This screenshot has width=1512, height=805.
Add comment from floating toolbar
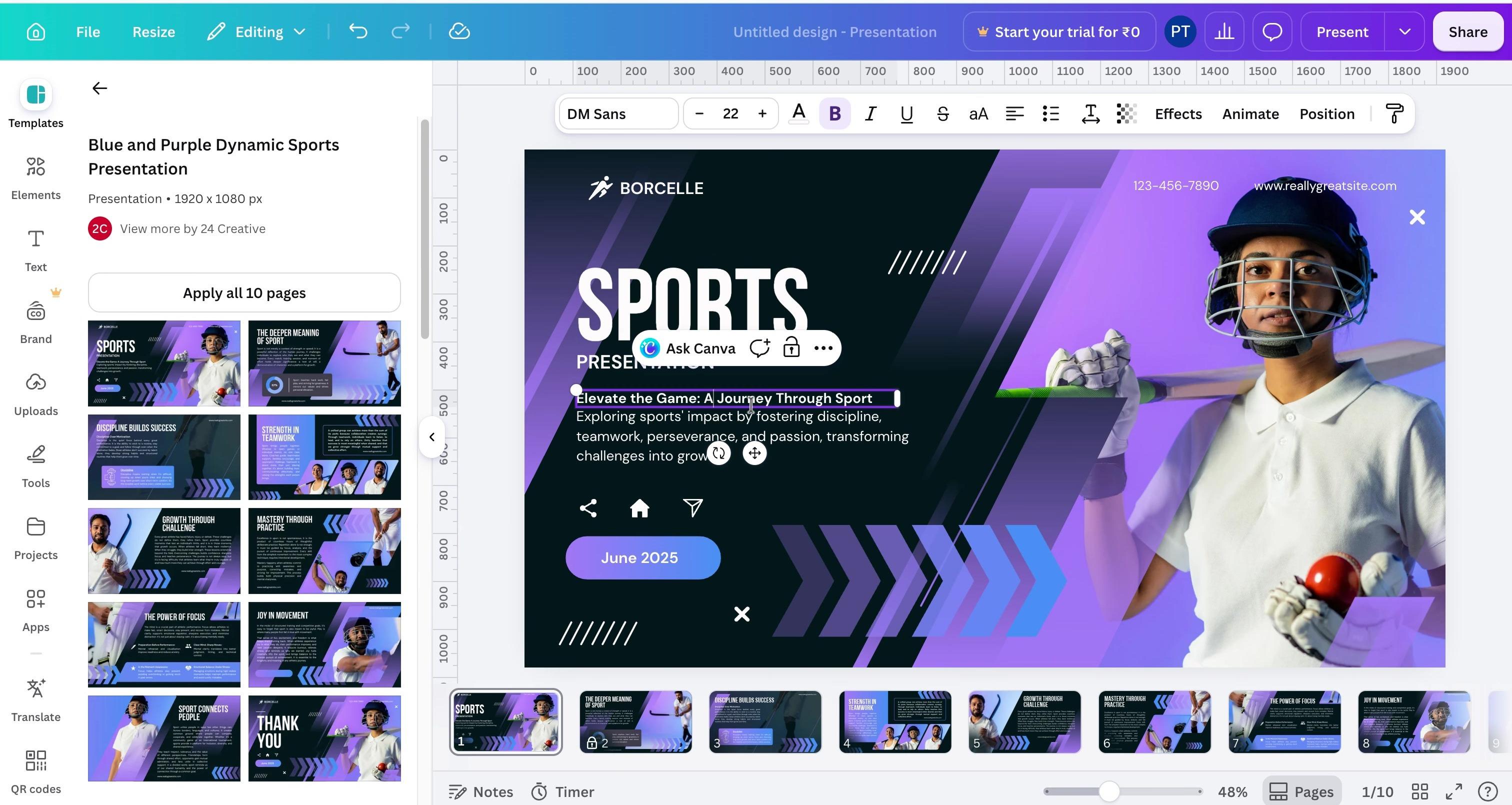[x=759, y=348]
